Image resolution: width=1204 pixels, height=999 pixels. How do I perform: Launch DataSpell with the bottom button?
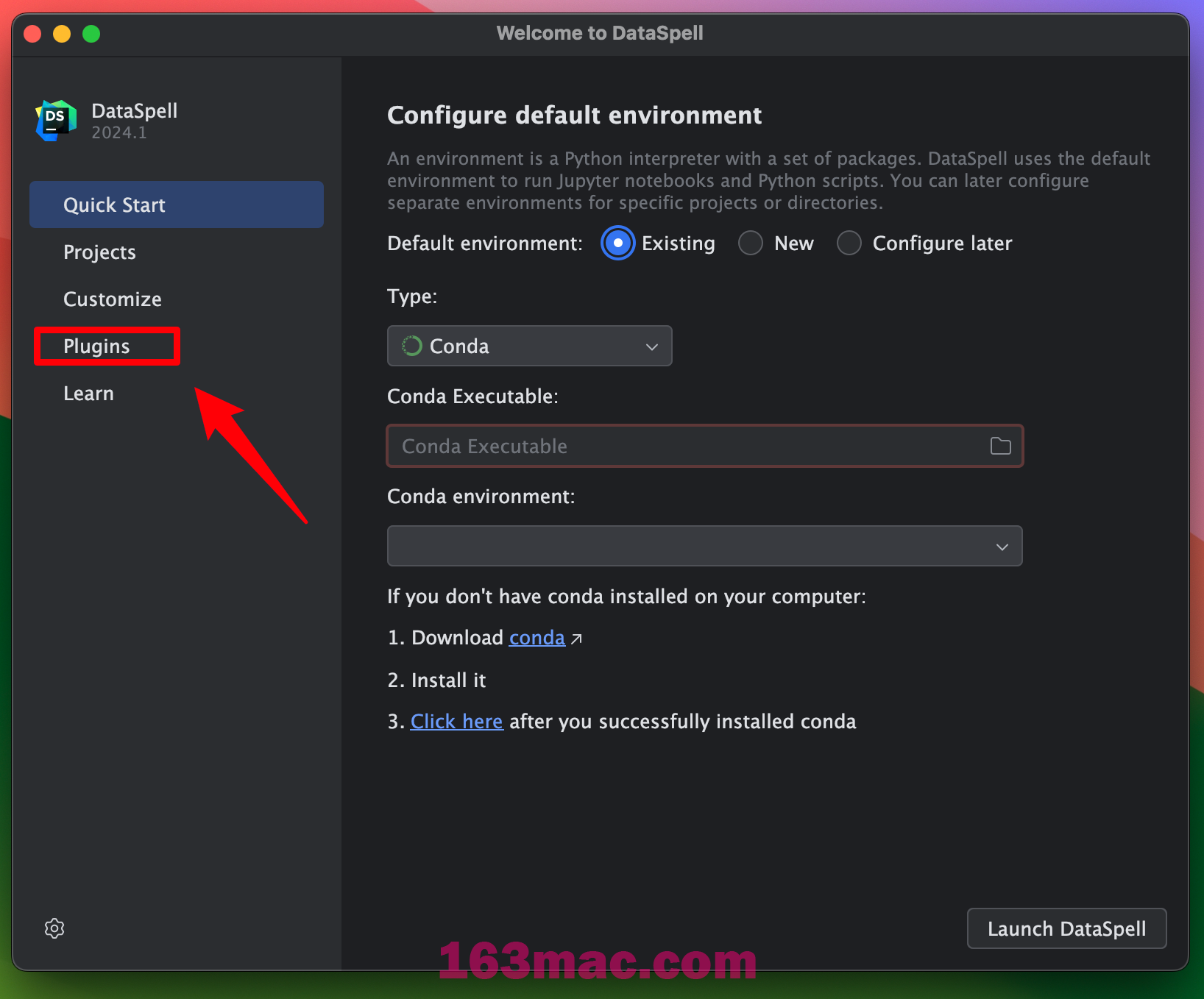pyautogui.click(x=1066, y=928)
